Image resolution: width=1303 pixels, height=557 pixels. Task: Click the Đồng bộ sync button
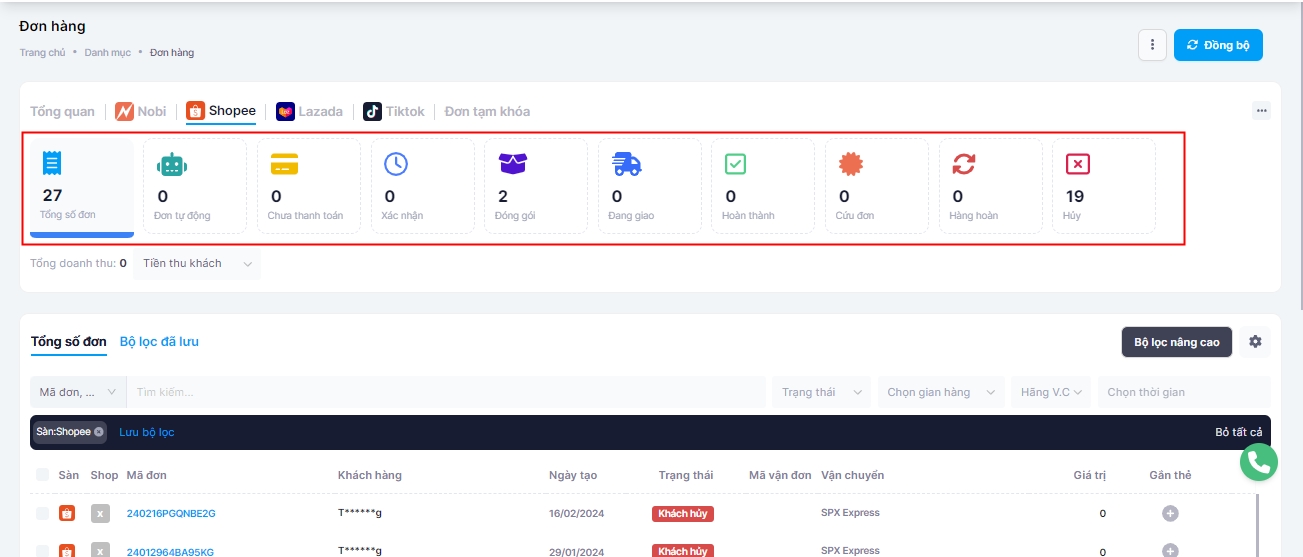pyautogui.click(x=1218, y=45)
